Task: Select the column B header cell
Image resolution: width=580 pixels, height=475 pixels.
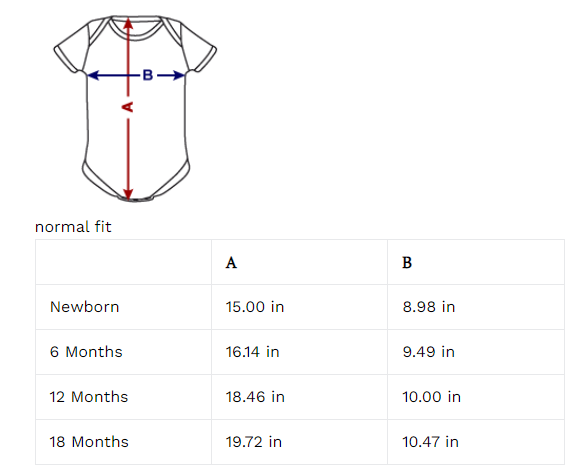Action: [476, 262]
